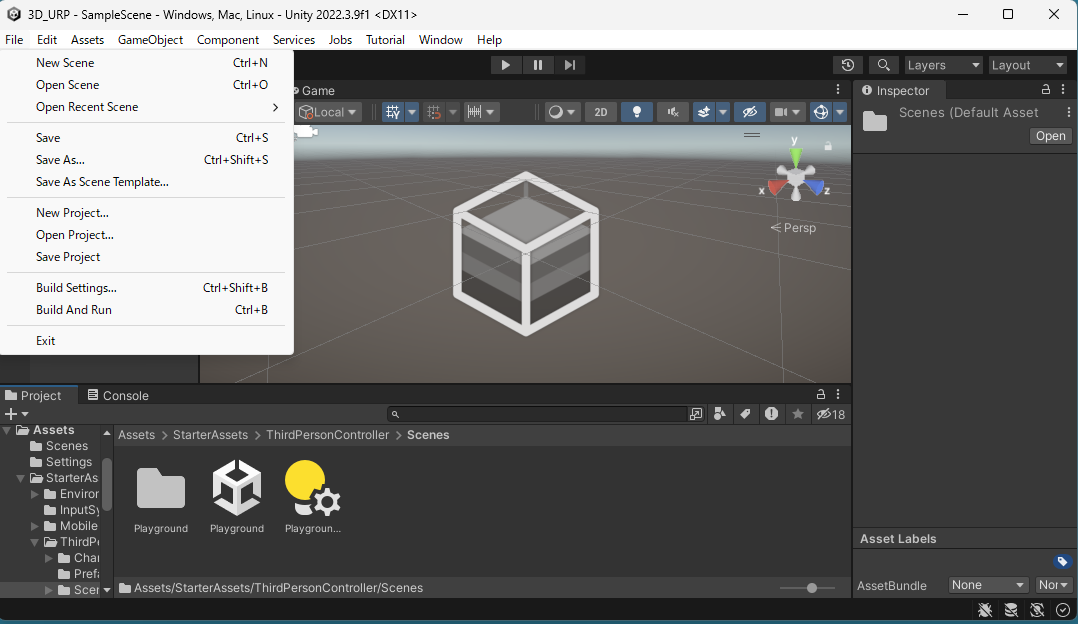Click the Step frame button

point(570,65)
